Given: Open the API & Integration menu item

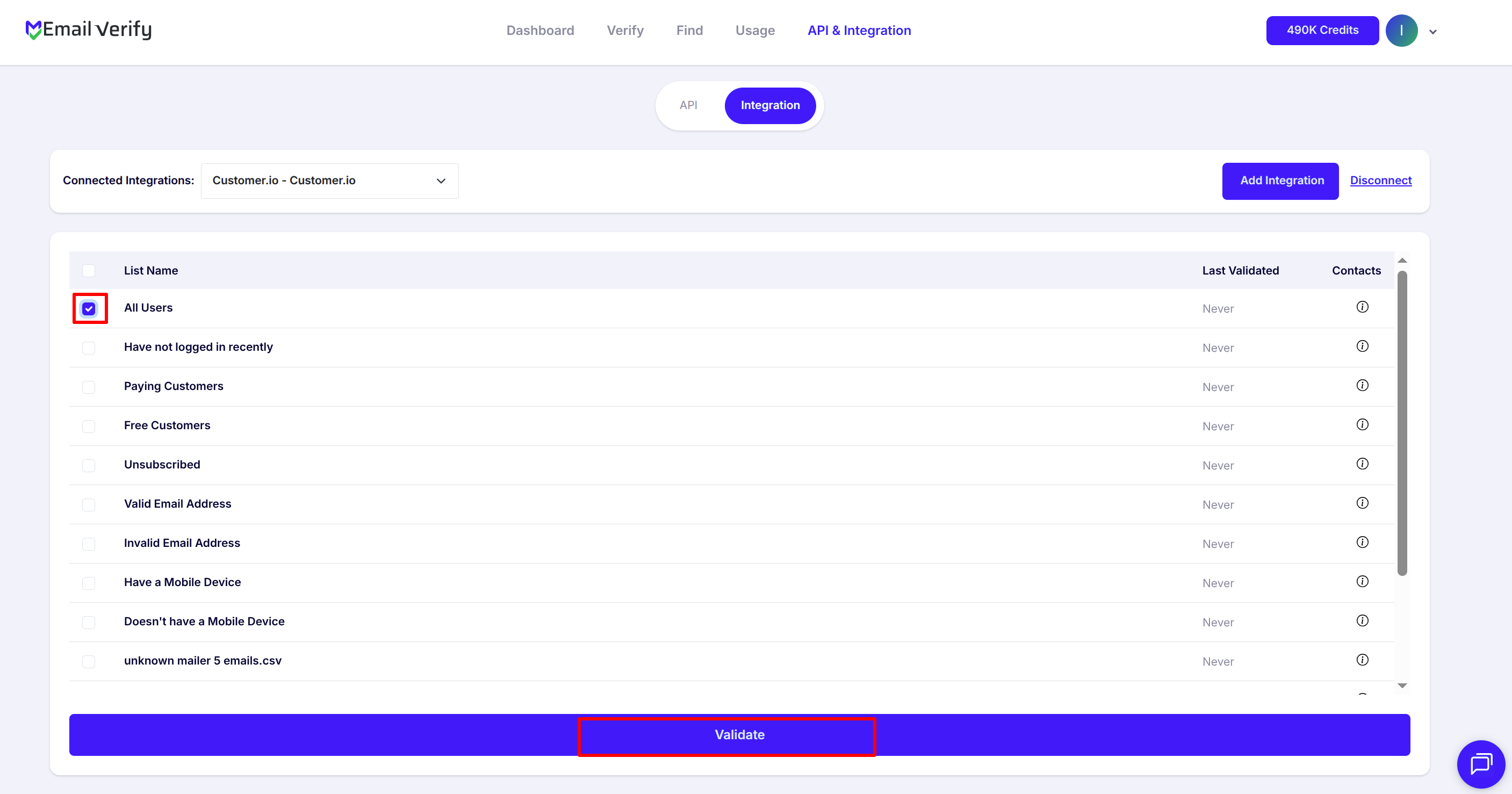Looking at the screenshot, I should pos(859,31).
